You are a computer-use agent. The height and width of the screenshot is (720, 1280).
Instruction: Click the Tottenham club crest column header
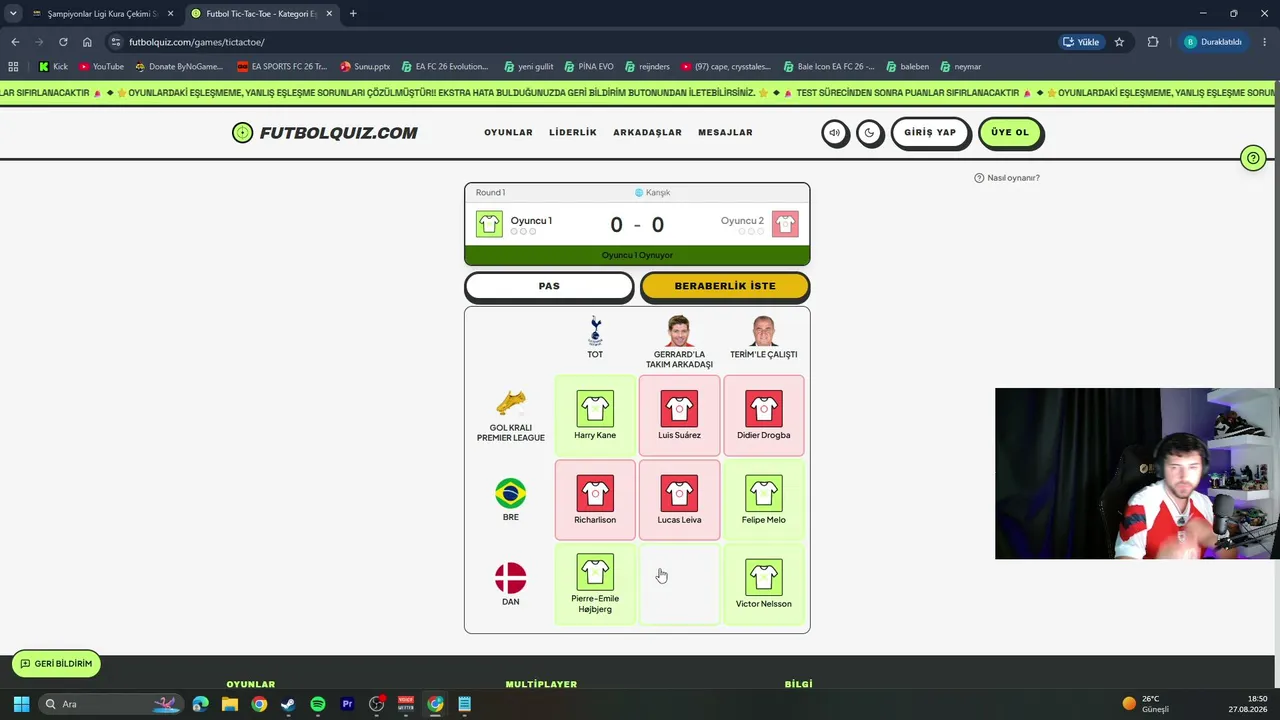595,331
